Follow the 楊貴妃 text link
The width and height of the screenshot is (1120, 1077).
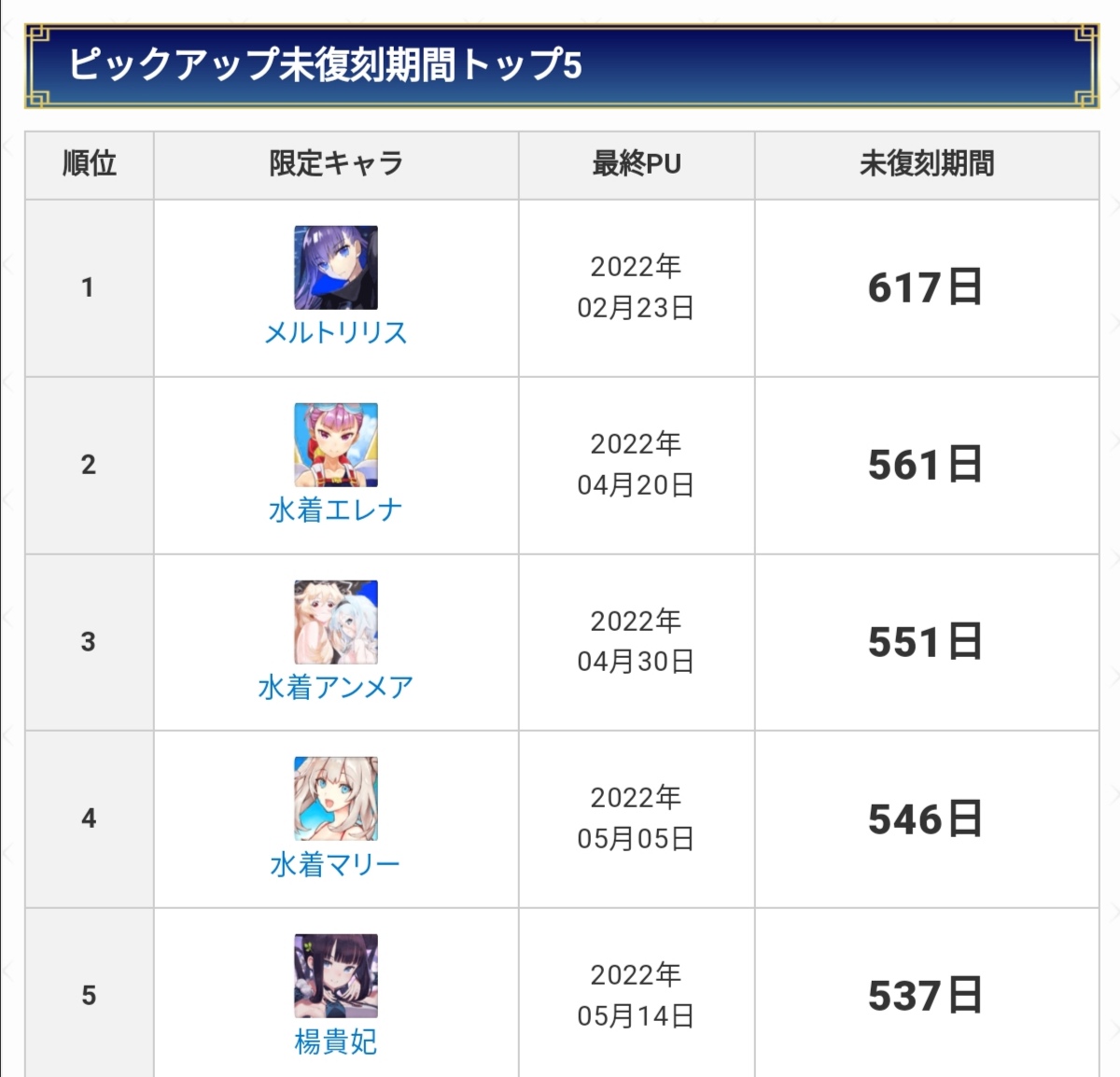coord(336,1042)
